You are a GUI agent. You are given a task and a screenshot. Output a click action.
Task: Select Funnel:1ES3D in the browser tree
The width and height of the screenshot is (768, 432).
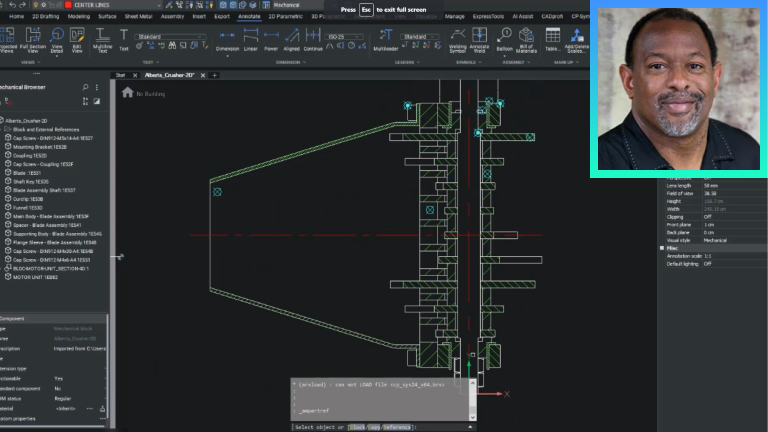(x=29, y=207)
